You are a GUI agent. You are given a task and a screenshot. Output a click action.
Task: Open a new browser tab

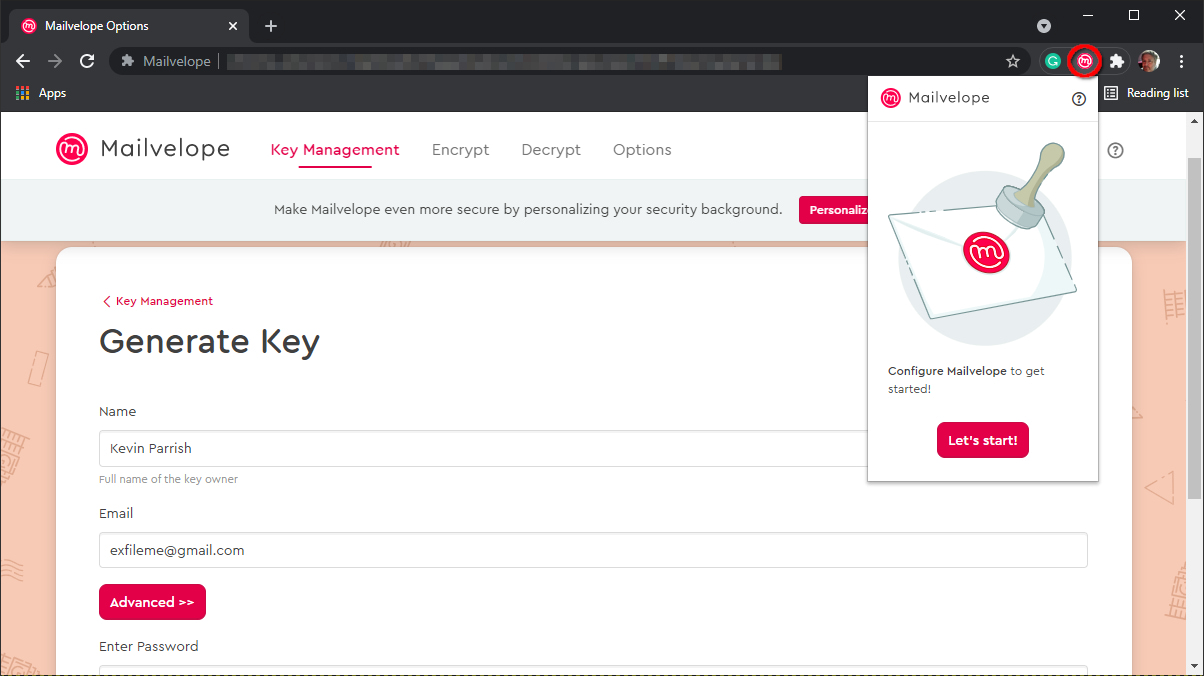pyautogui.click(x=271, y=26)
